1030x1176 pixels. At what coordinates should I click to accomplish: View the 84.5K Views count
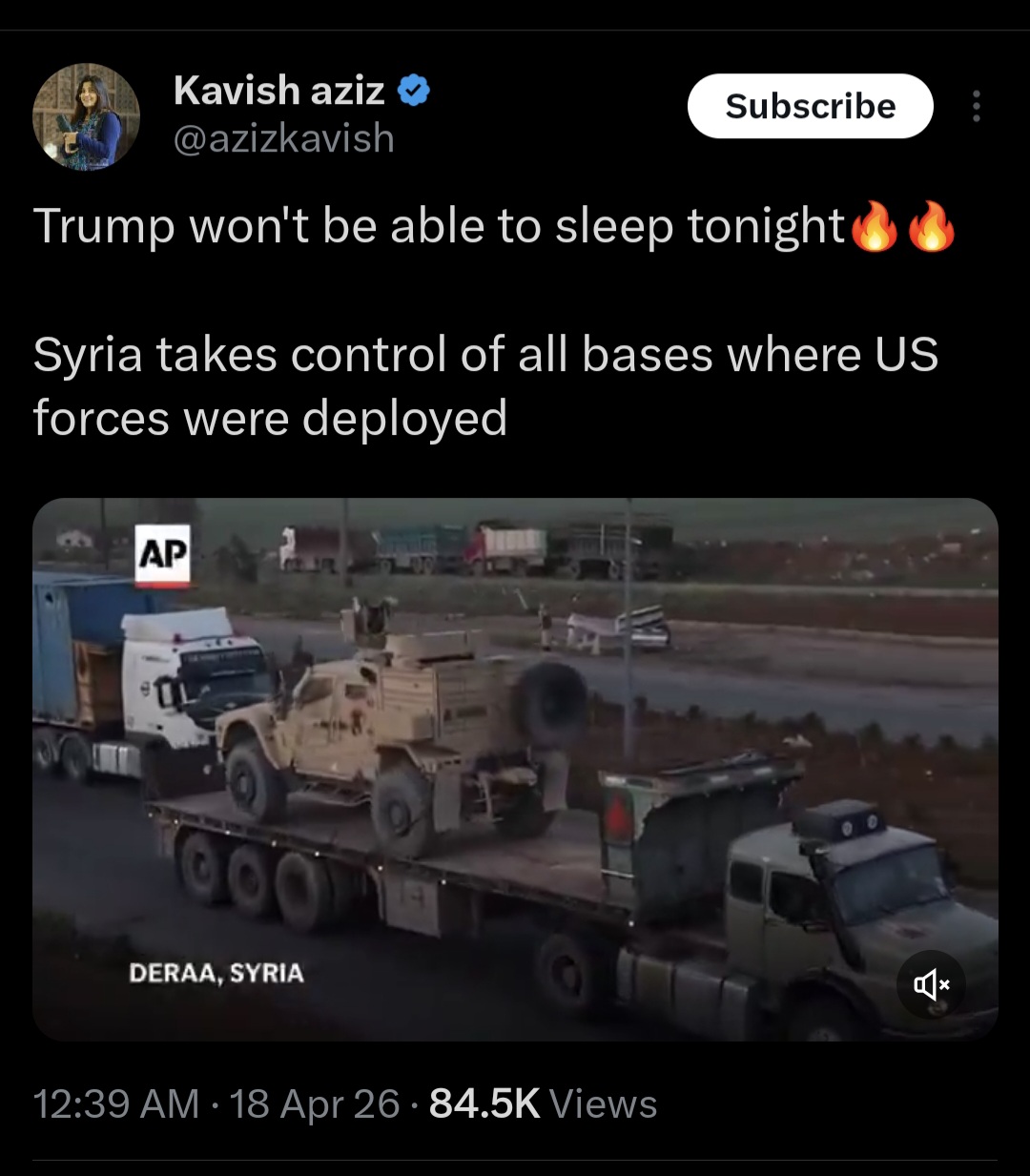point(543,1104)
